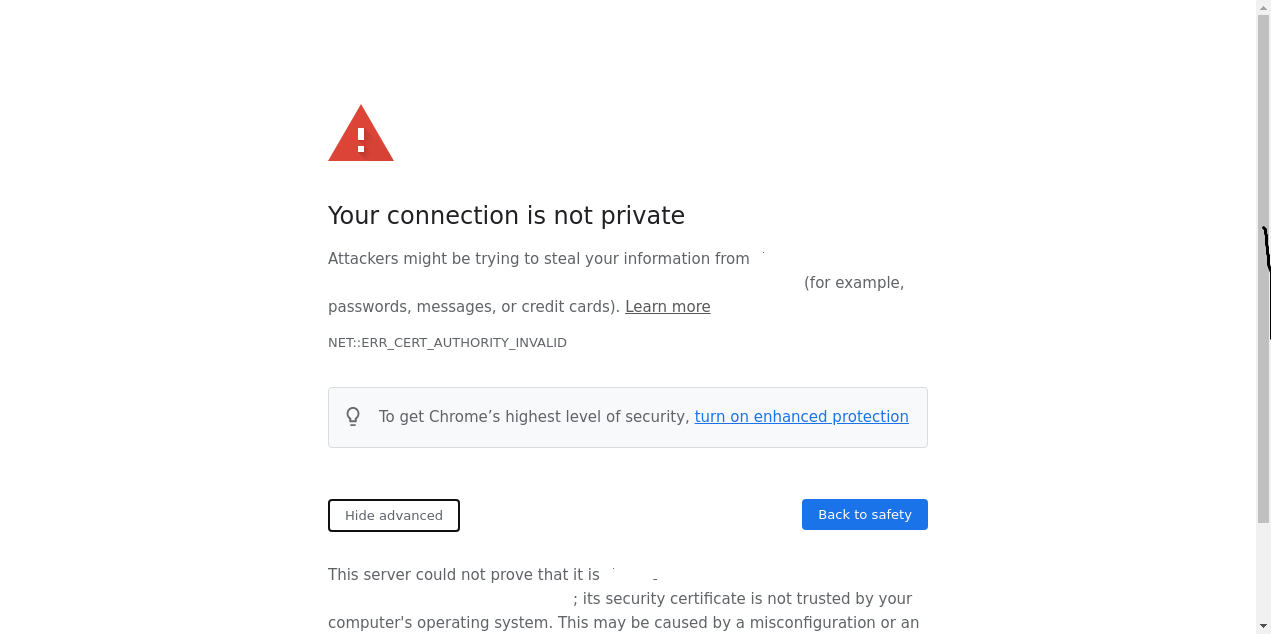Click the blue Back to safety button label

pos(864,514)
